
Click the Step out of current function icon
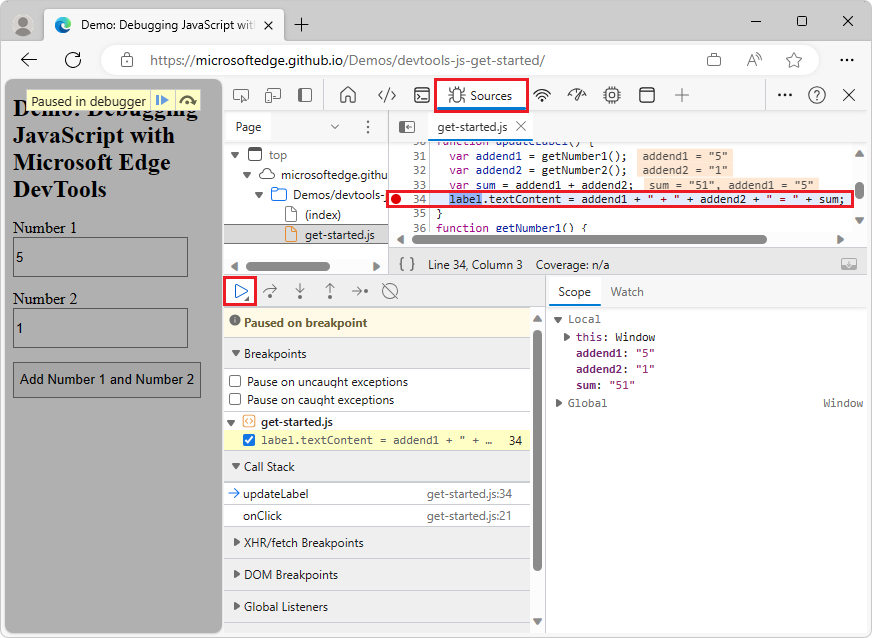pyautogui.click(x=330, y=291)
